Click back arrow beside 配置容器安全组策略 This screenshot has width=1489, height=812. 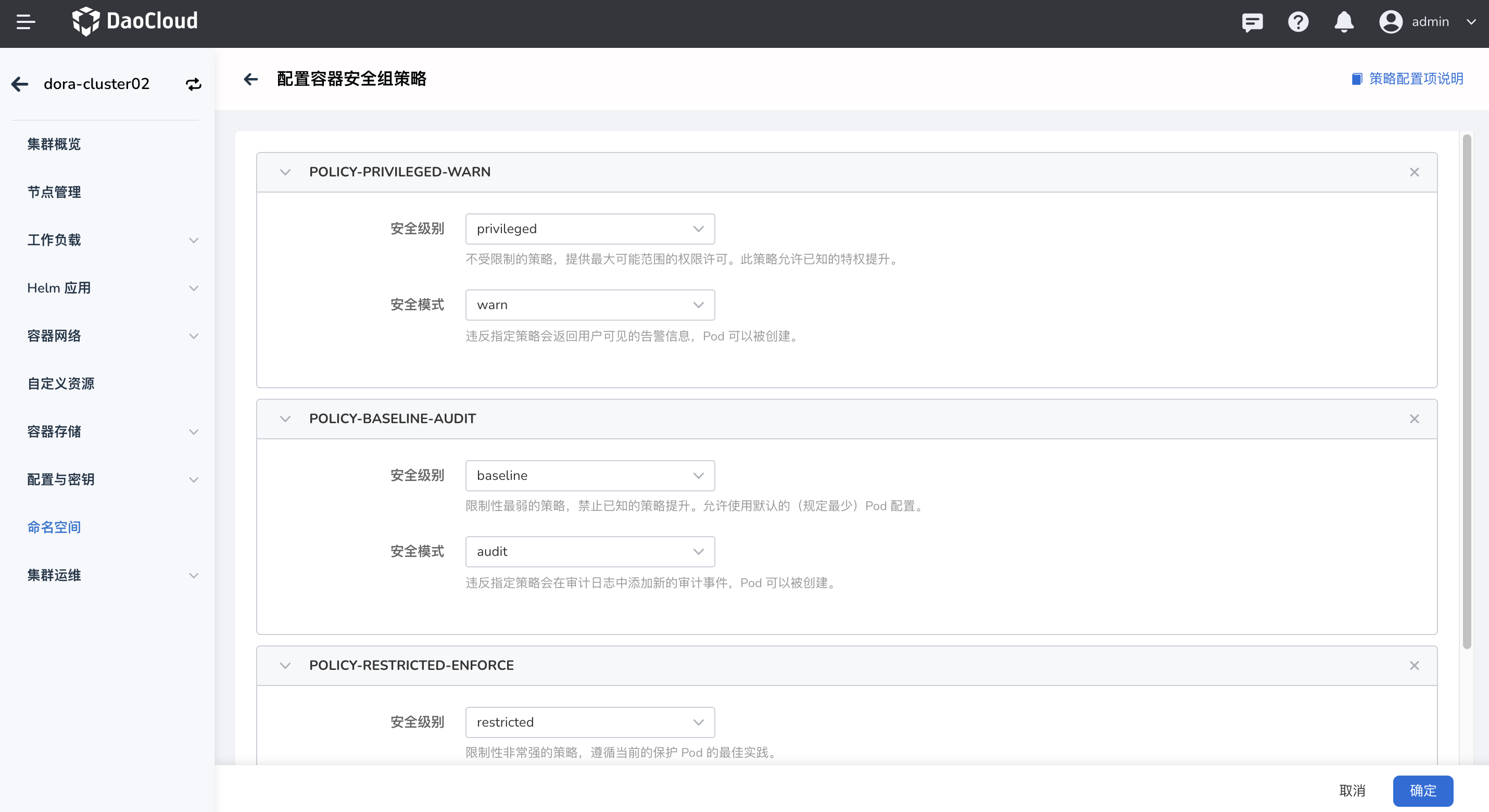[251, 79]
